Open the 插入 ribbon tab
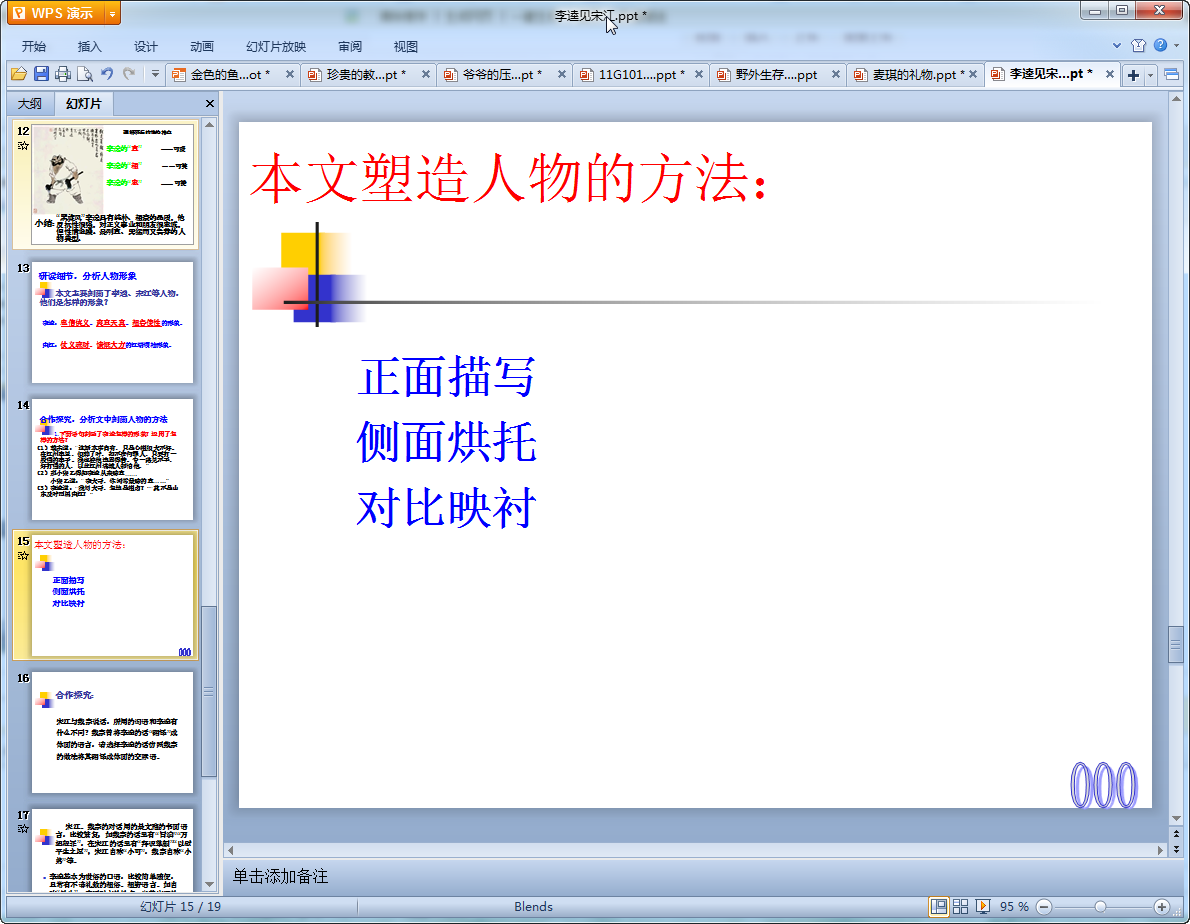Screen dimensions: 1190x924 (90, 46)
